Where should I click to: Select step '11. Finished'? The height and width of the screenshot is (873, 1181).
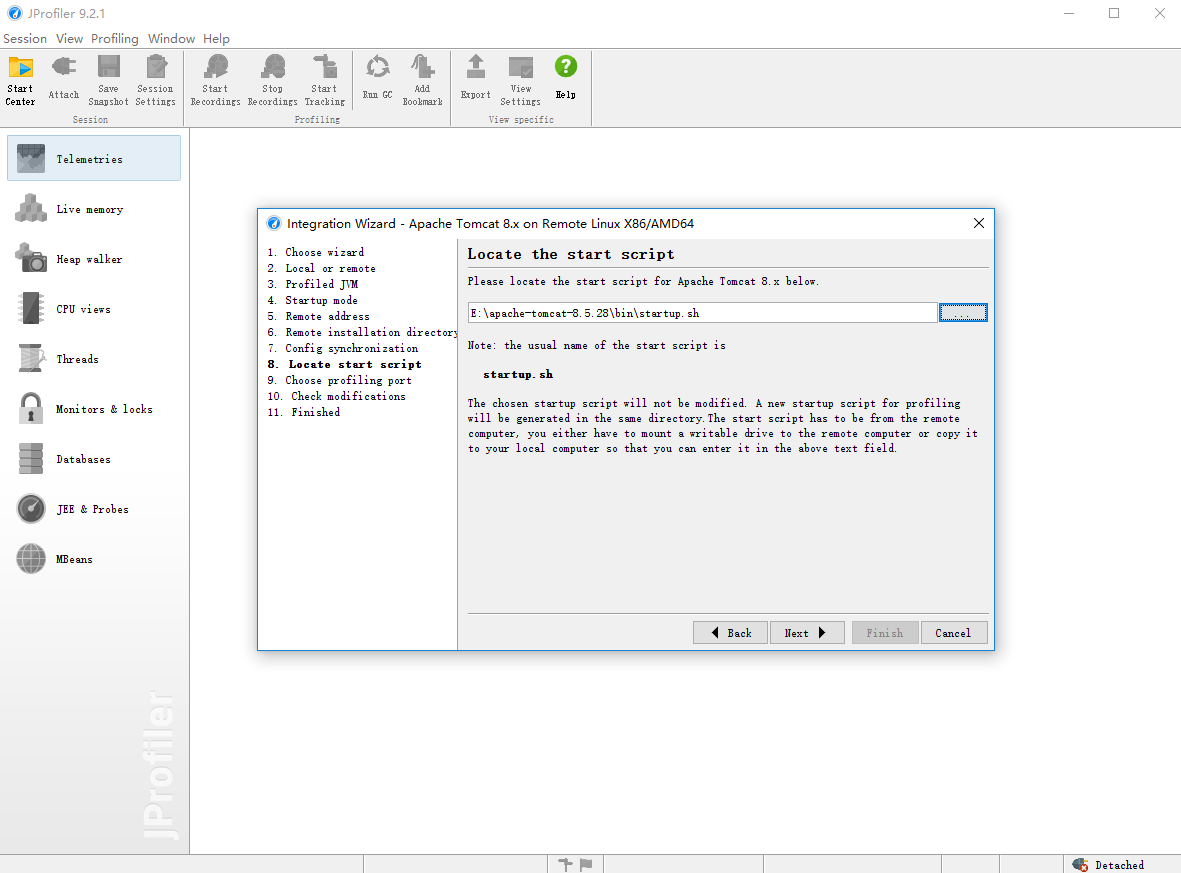pyautogui.click(x=304, y=412)
